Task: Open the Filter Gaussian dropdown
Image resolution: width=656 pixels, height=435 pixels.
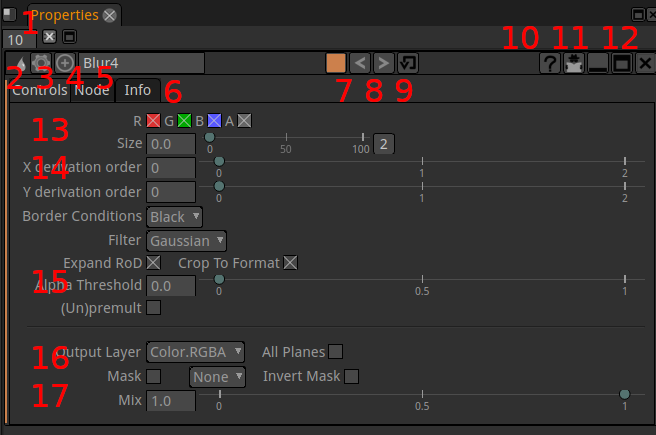Action: tap(186, 240)
